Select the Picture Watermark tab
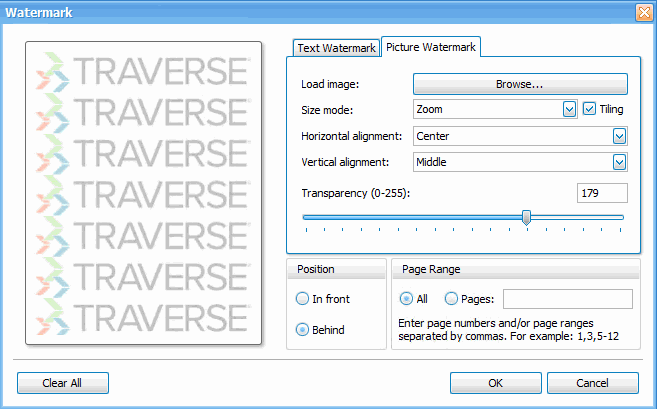657x409 pixels. pos(431,47)
